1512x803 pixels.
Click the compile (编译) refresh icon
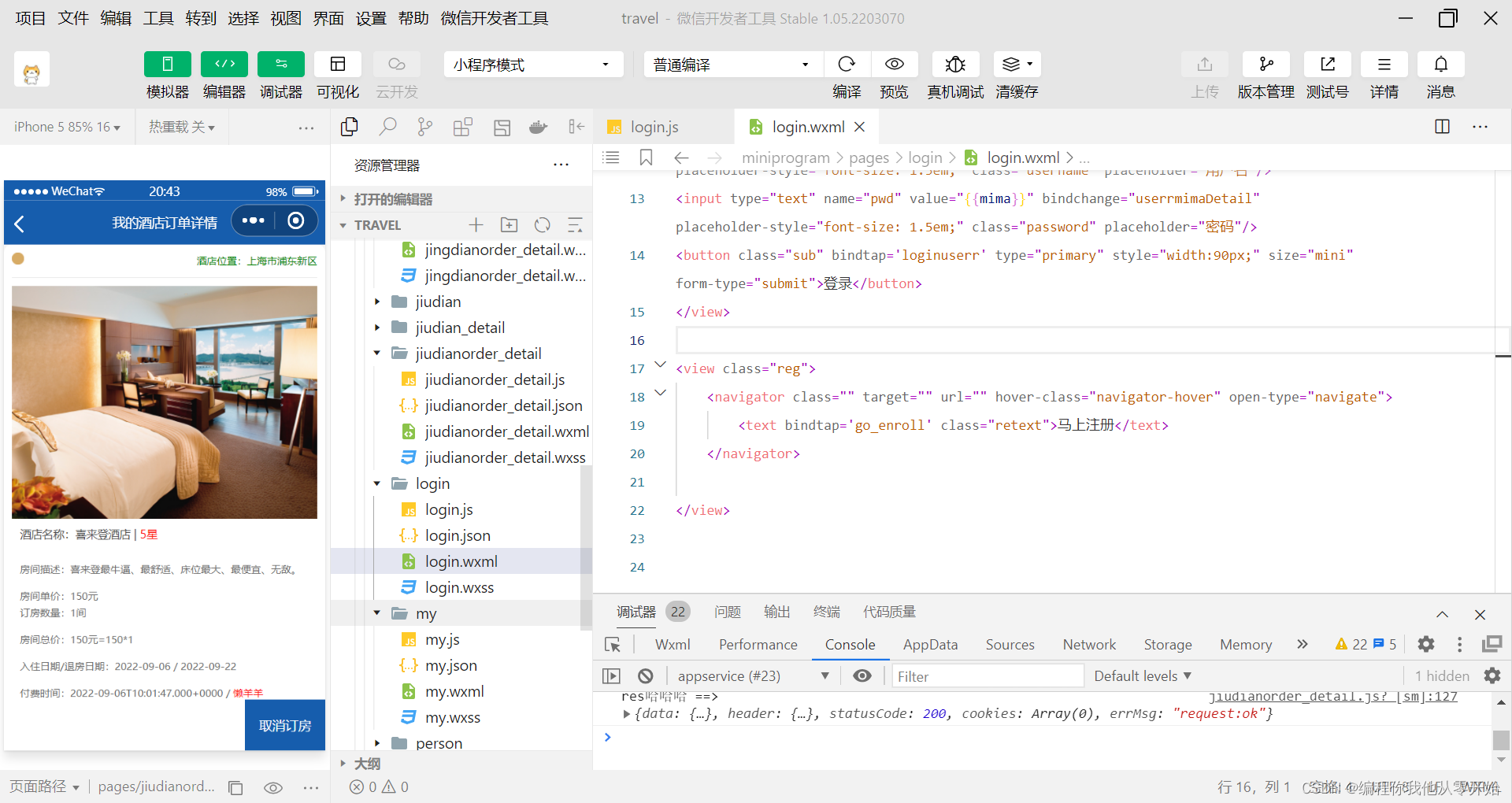click(x=847, y=64)
